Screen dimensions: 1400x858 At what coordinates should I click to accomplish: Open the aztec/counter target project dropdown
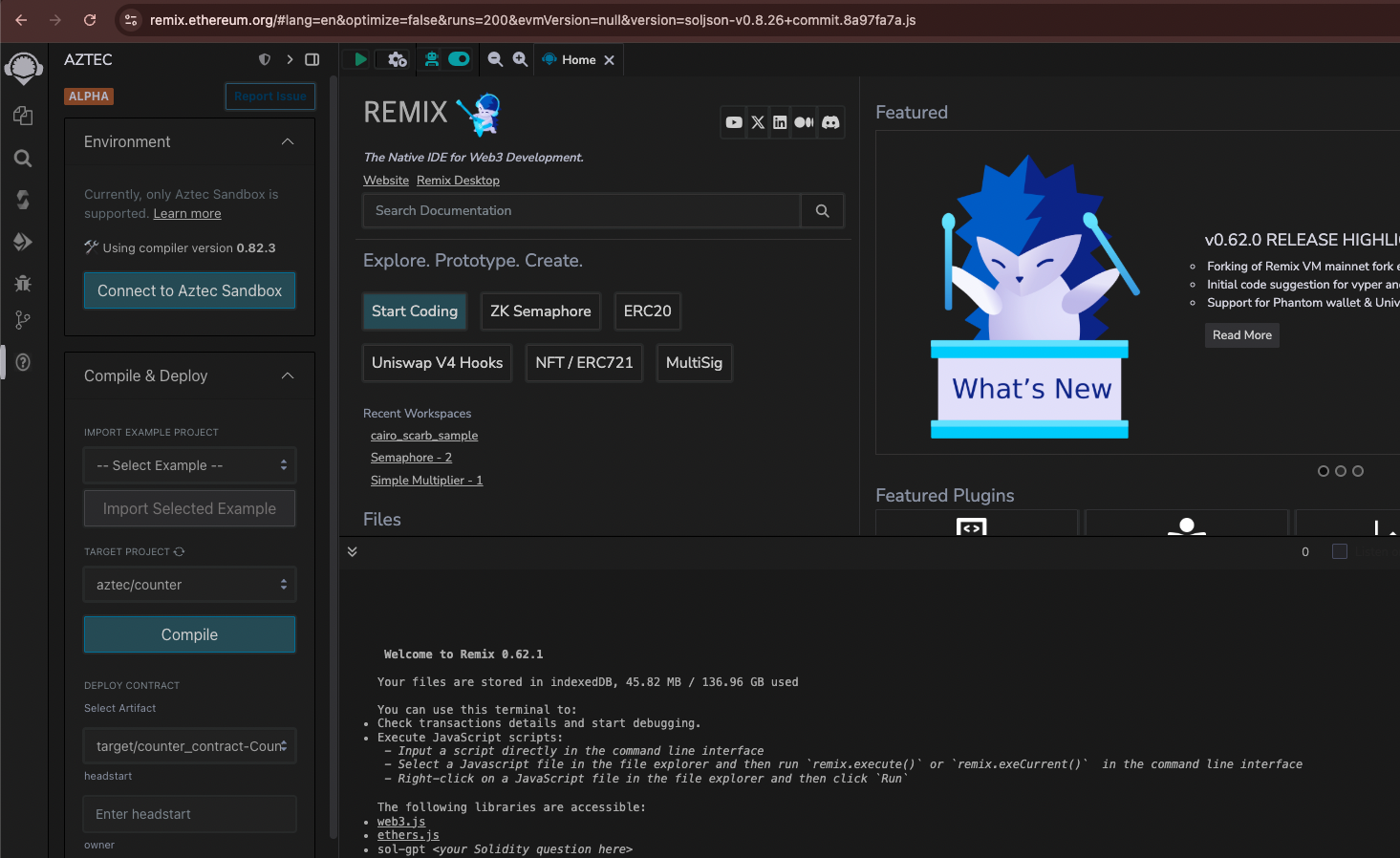tap(189, 584)
